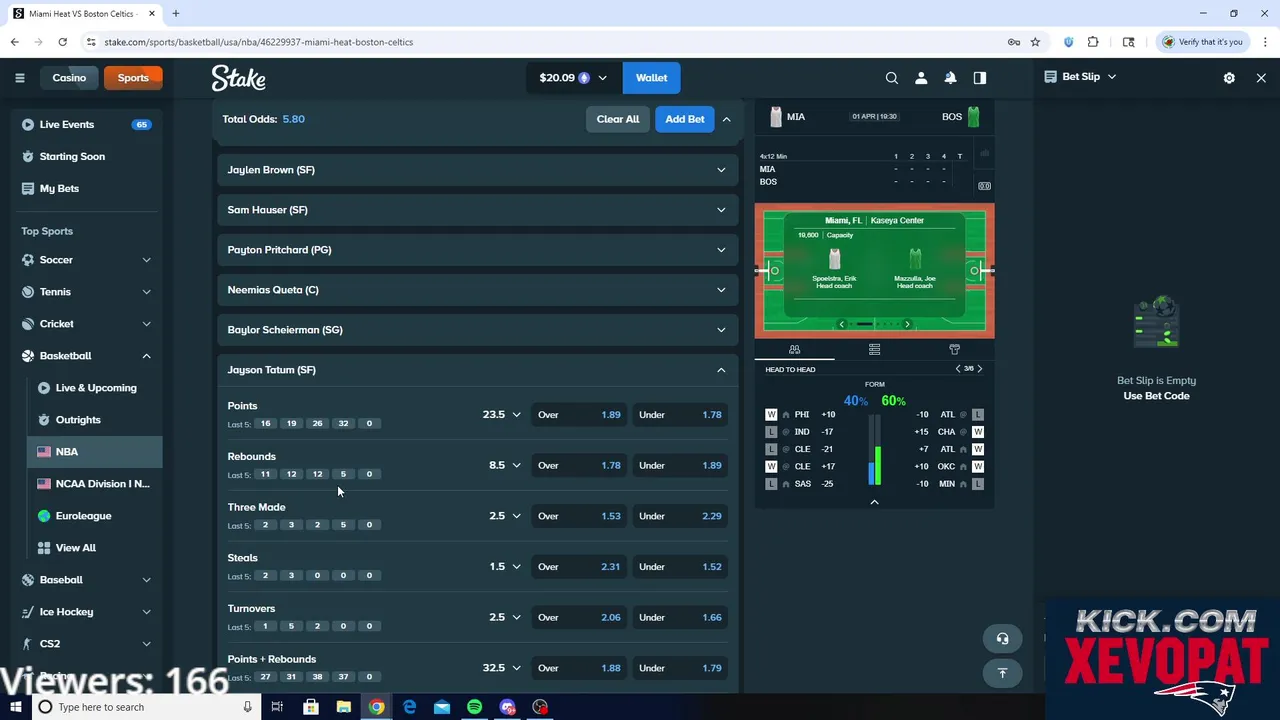Viewport: 1280px width, 720px height.
Task: Select Rebounds Under 1.89 odds
Action: point(680,465)
